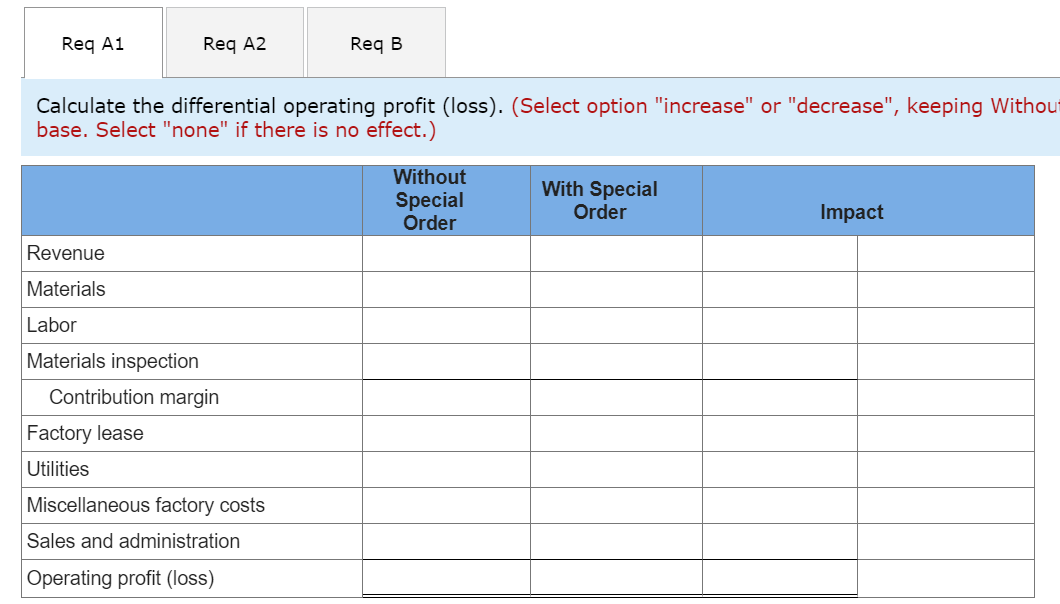
Task: Click Sales and administration With Special Order cell
Action: (616, 542)
